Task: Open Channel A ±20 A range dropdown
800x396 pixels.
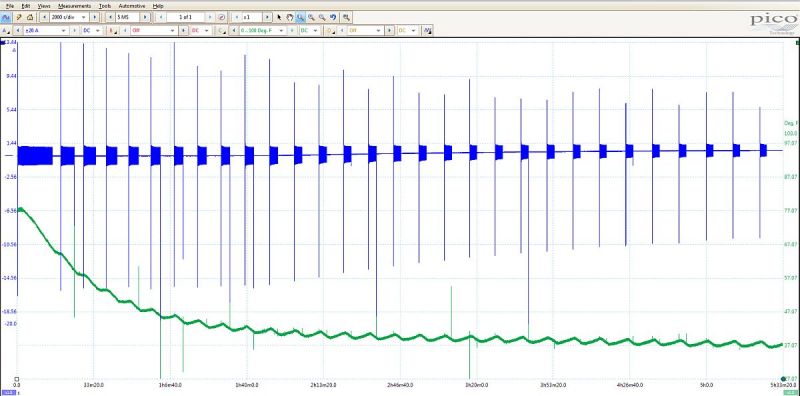Action: pos(46,31)
